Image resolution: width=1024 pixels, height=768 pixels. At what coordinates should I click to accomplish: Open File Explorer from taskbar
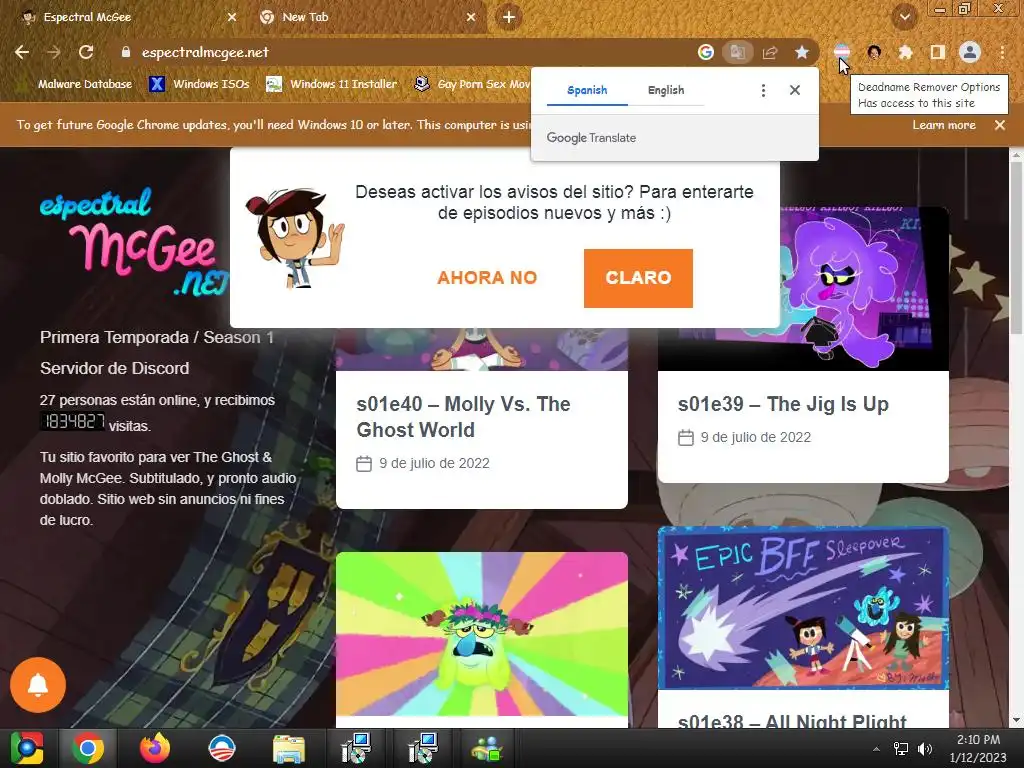pos(289,748)
